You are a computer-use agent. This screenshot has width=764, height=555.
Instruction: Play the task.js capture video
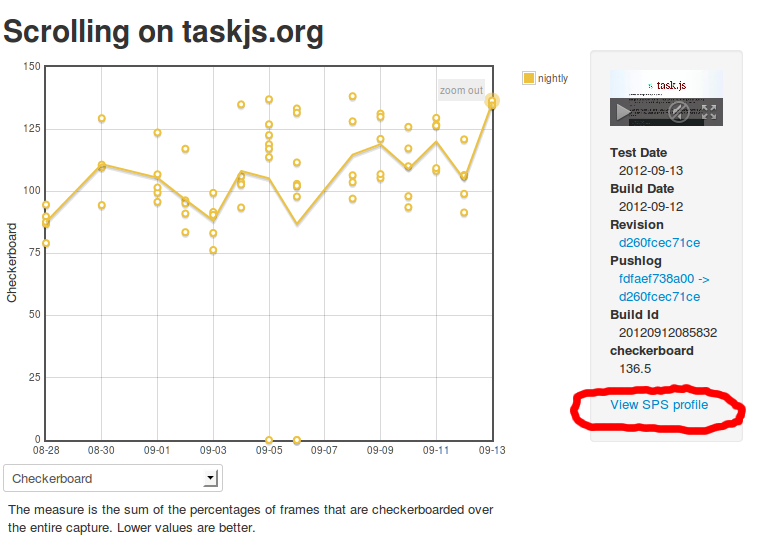(622, 112)
